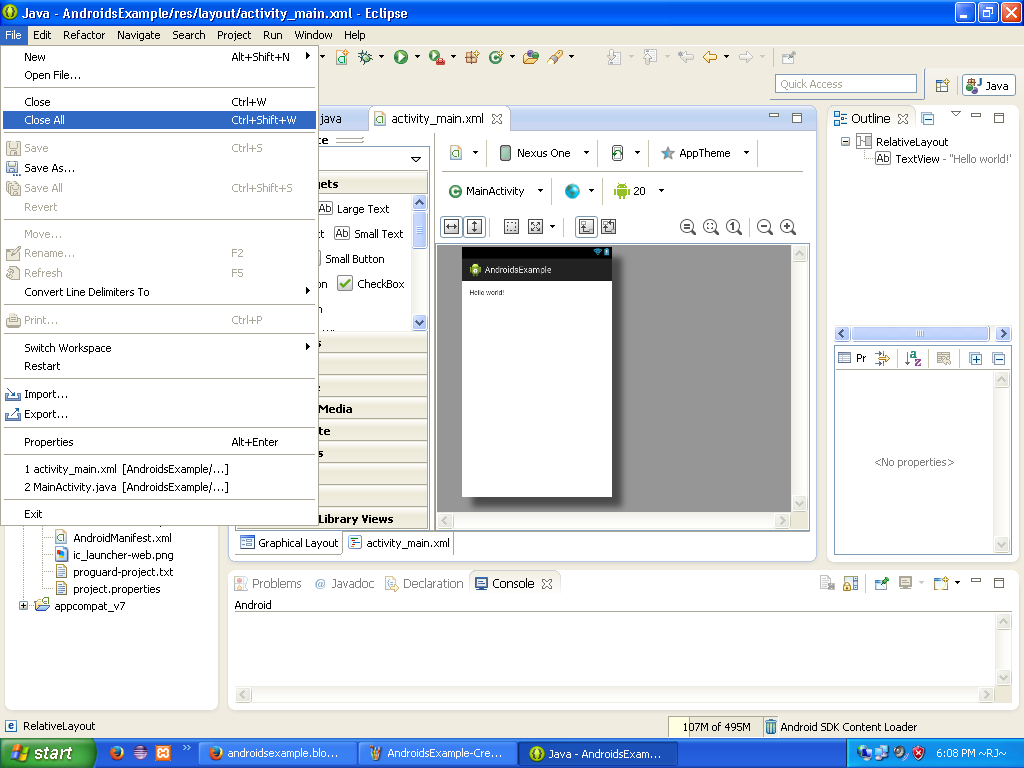Click the Open Type folder icon
This screenshot has height=768, width=1024.
pos(531,57)
